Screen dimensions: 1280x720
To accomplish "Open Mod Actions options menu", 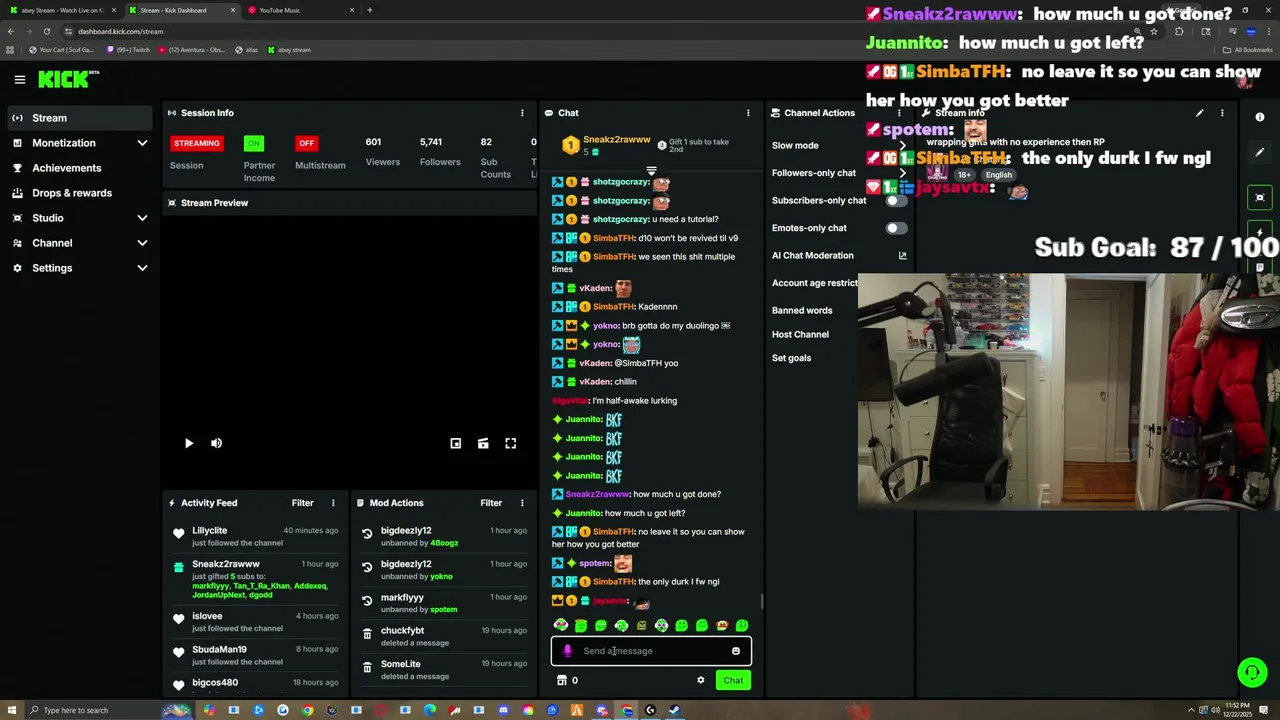I will [x=521, y=503].
